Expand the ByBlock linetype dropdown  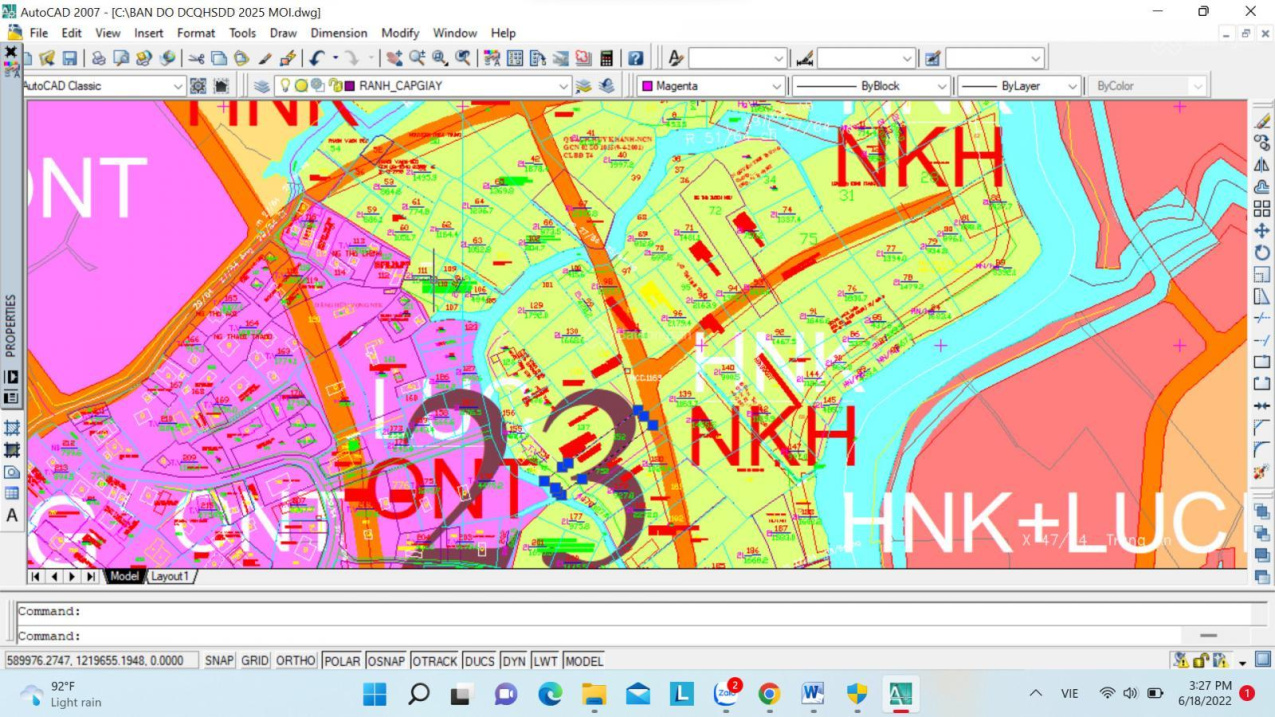click(941, 86)
